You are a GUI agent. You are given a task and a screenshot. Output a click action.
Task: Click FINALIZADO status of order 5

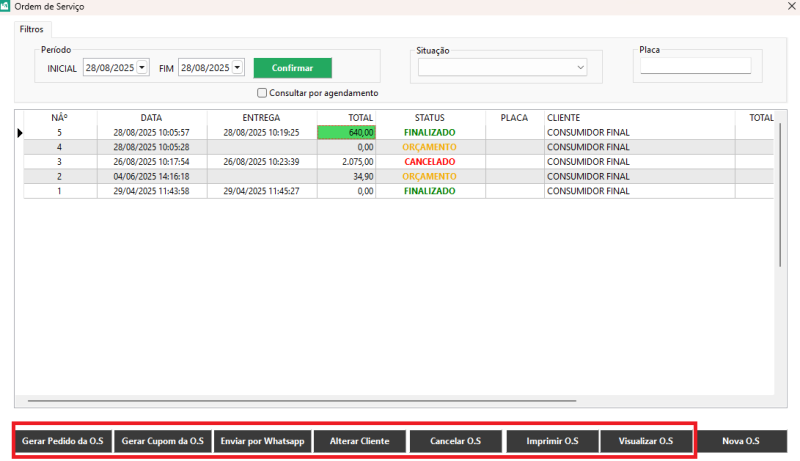pyautogui.click(x=430, y=133)
